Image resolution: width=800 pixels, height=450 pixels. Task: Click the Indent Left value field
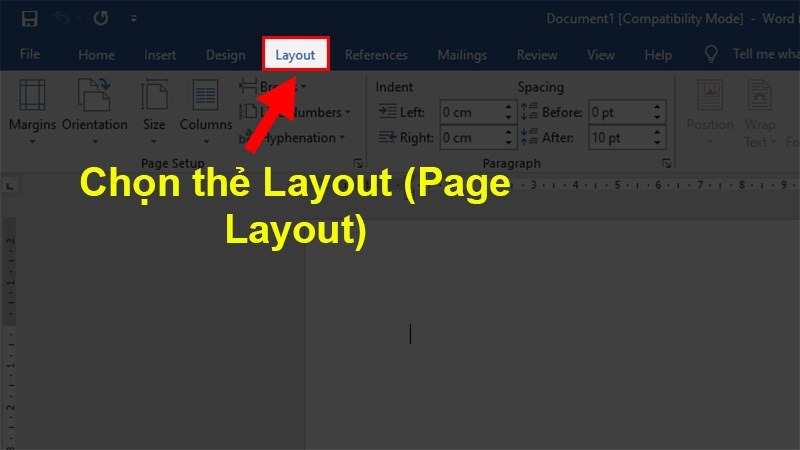[x=472, y=112]
